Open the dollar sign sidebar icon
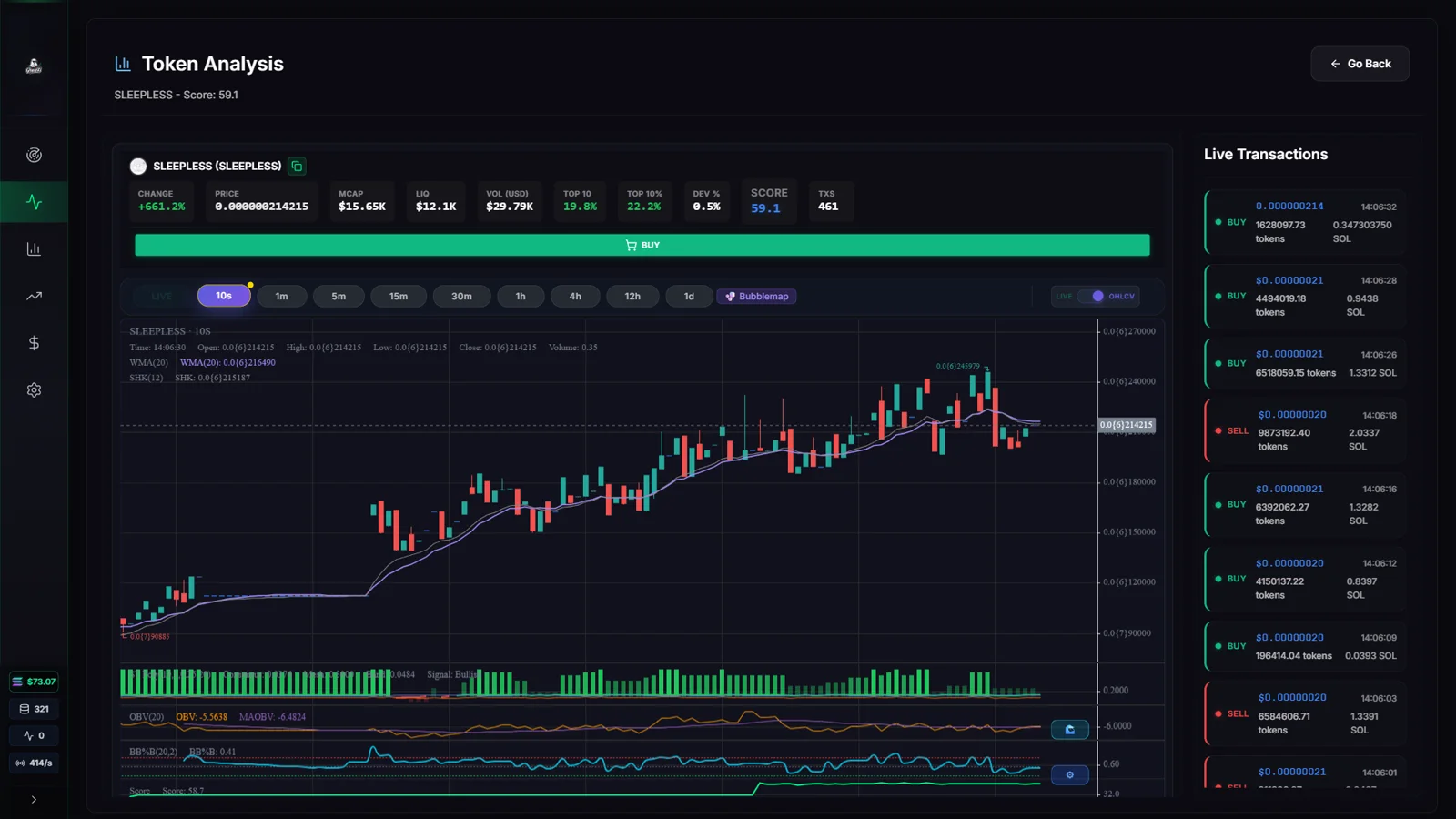Viewport: 1456px width, 819px height. [x=34, y=343]
